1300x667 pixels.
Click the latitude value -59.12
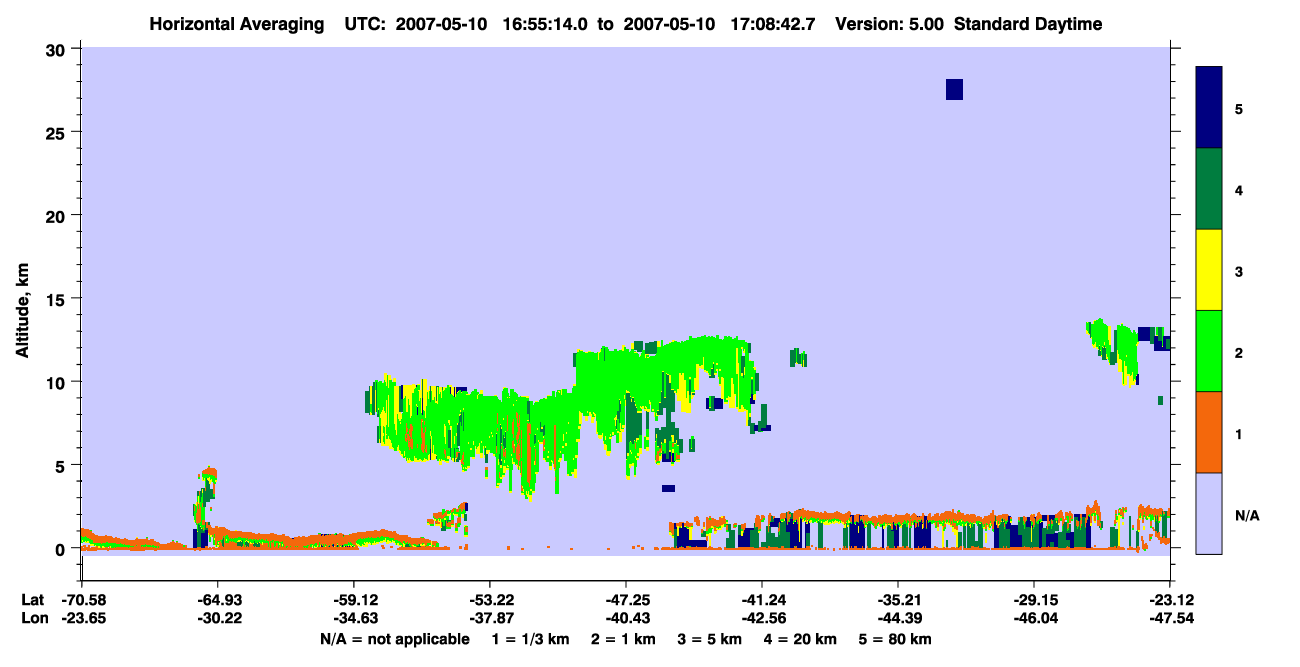(354, 599)
